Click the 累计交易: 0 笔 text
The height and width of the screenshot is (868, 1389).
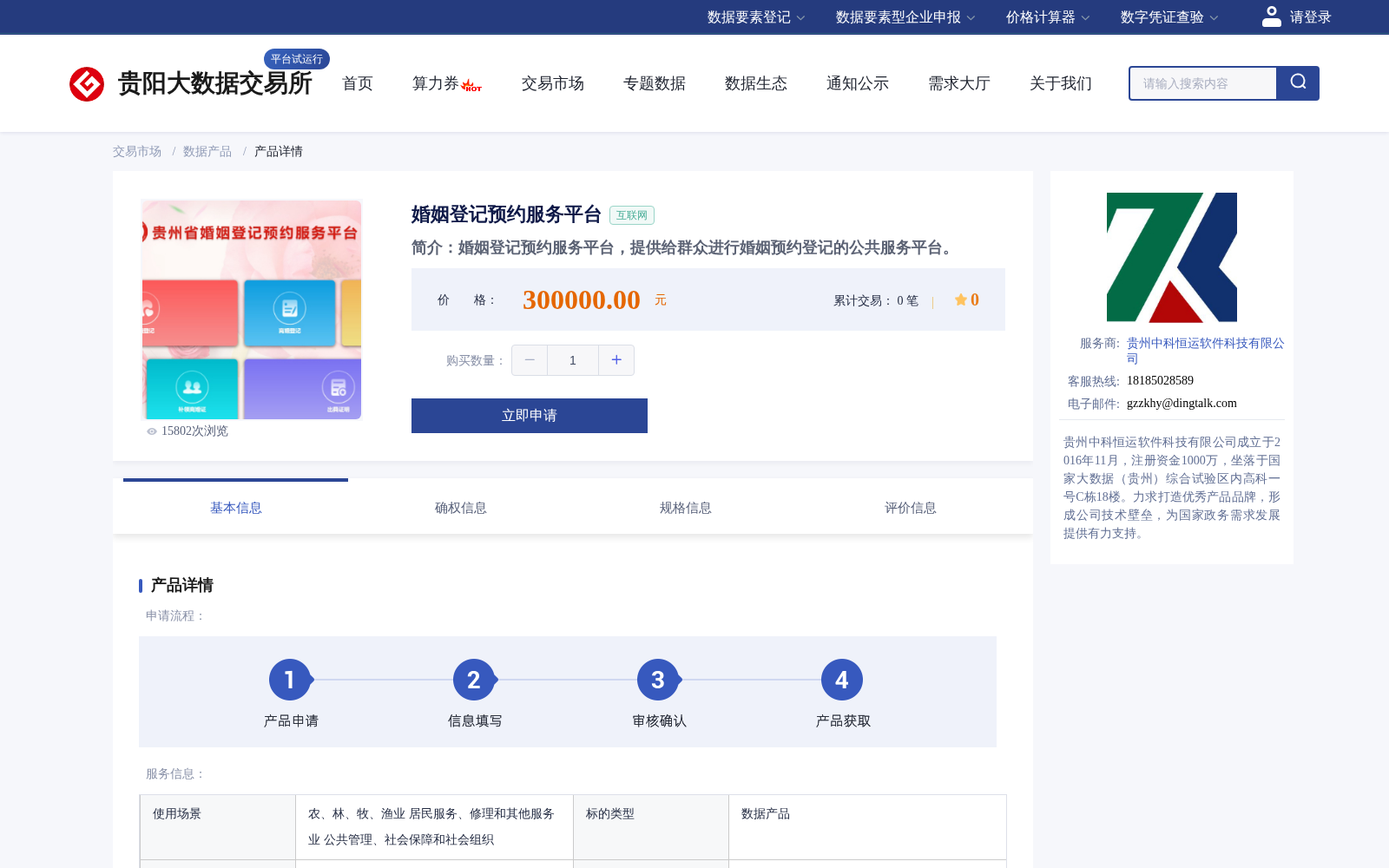[876, 300]
